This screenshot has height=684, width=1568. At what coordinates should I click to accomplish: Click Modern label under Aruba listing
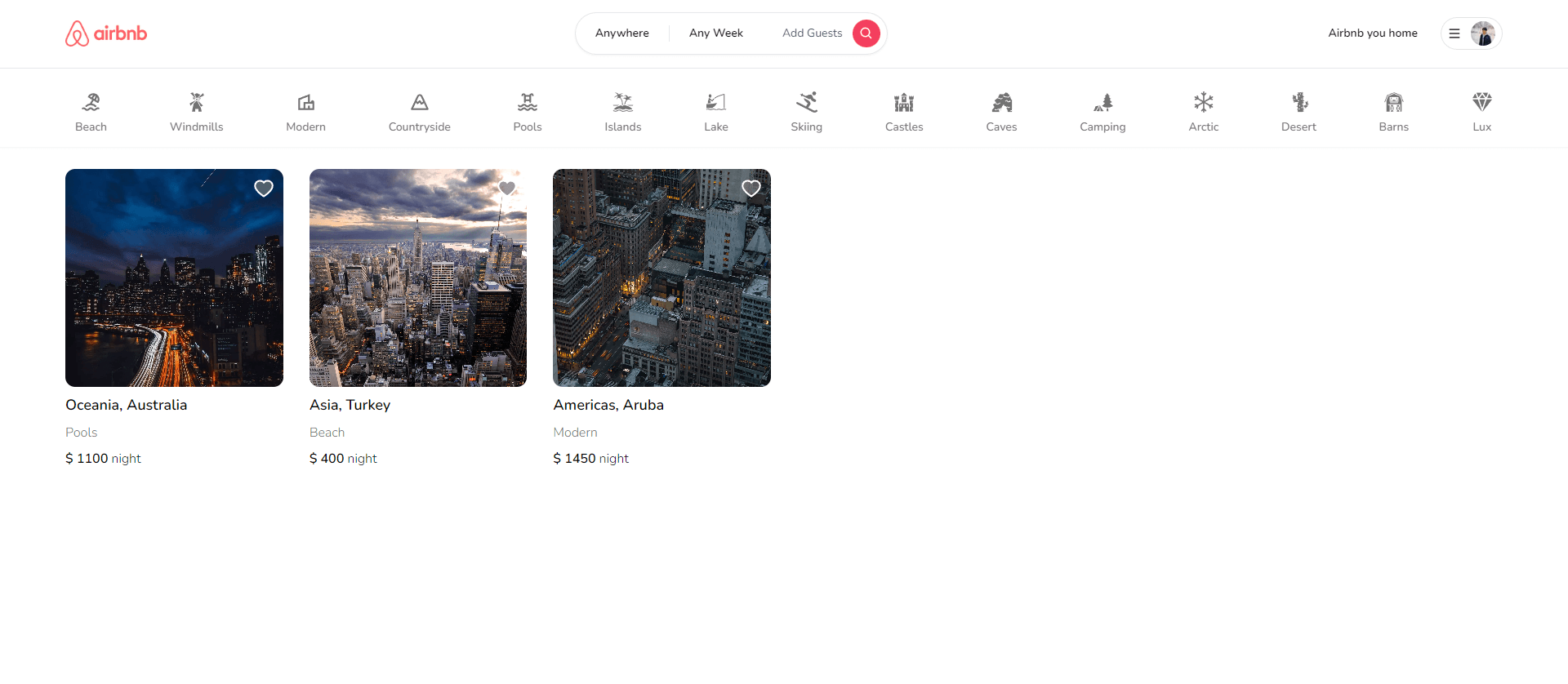576,433
